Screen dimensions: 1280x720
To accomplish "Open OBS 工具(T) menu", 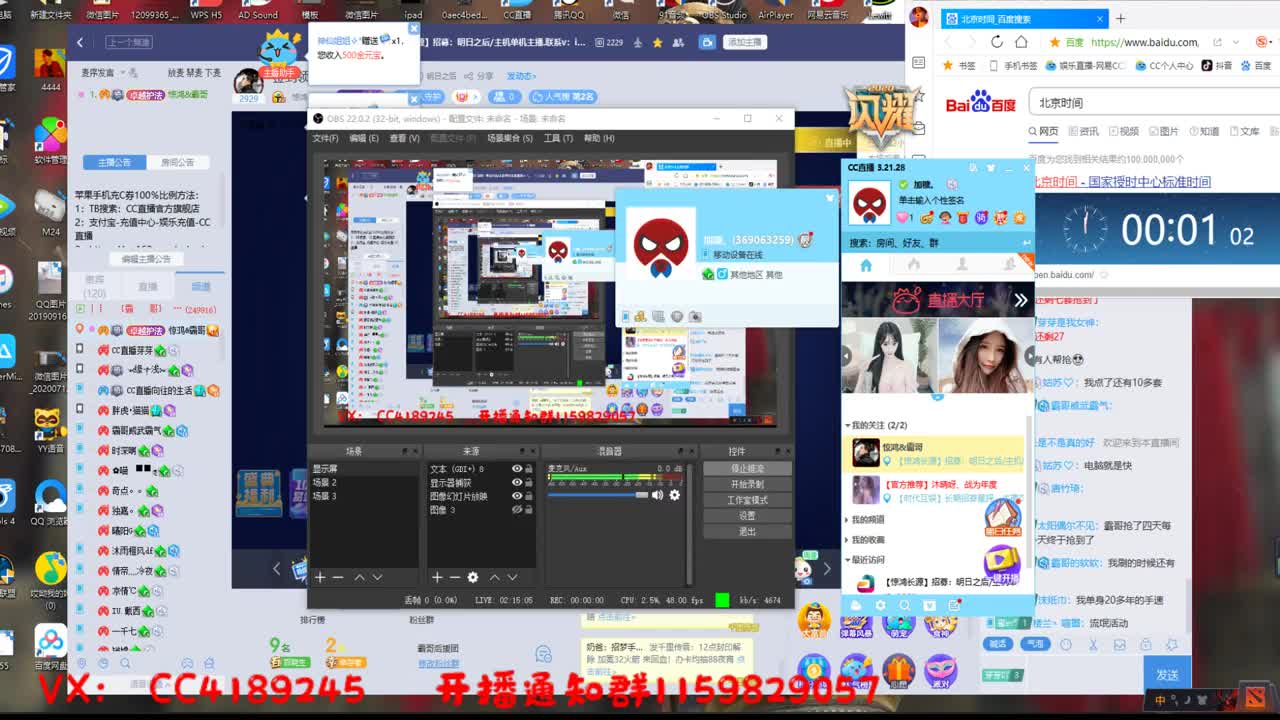I will (558, 138).
